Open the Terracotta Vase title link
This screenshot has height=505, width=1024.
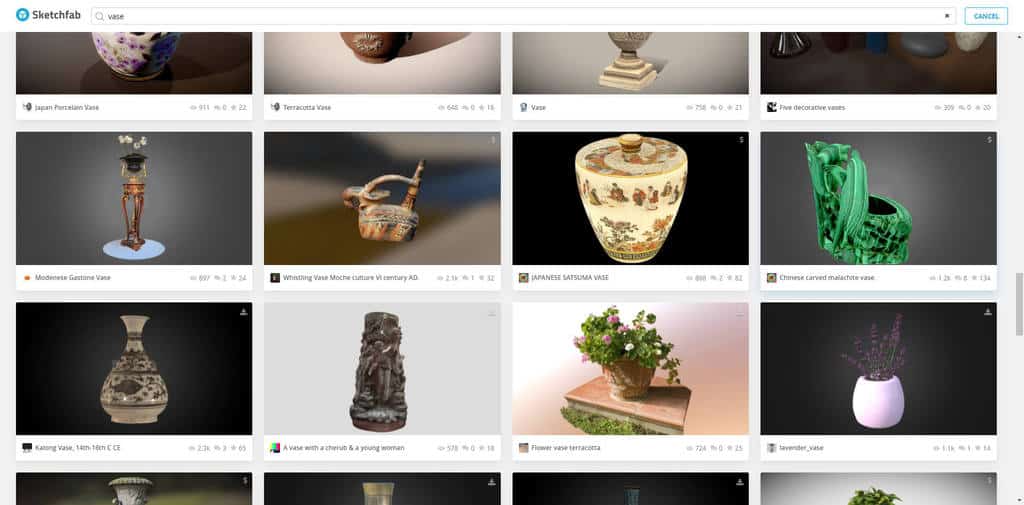(307, 107)
